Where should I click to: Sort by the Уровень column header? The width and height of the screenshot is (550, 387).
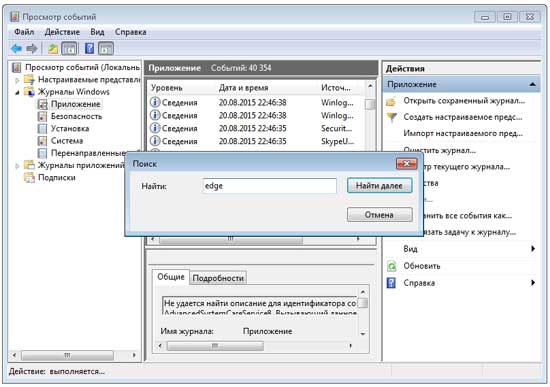(167, 88)
